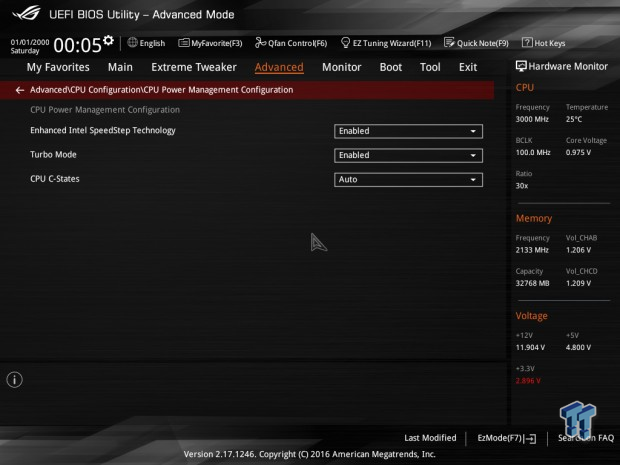This screenshot has height=465, width=620.
Task: Click memory frequency 2133 MHz
Action: click(532, 250)
